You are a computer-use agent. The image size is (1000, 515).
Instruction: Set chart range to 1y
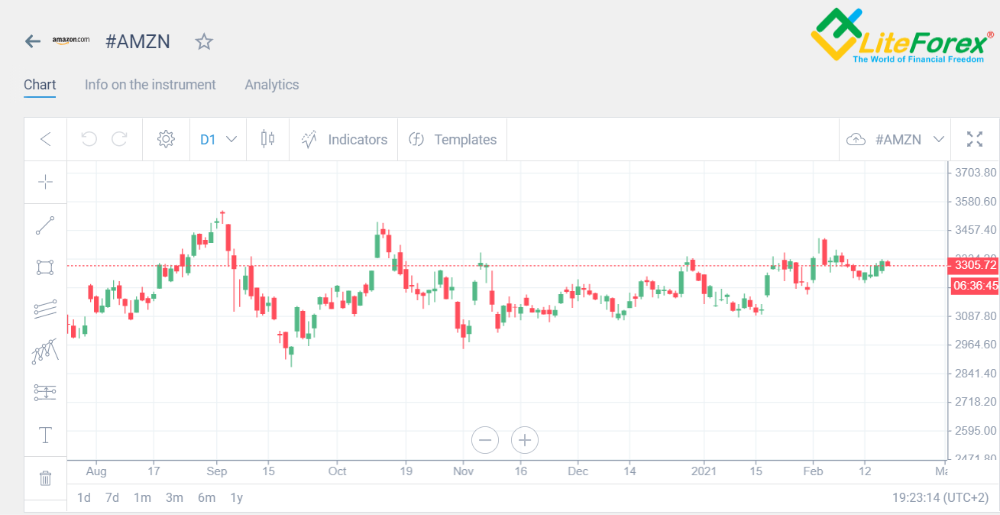(237, 498)
